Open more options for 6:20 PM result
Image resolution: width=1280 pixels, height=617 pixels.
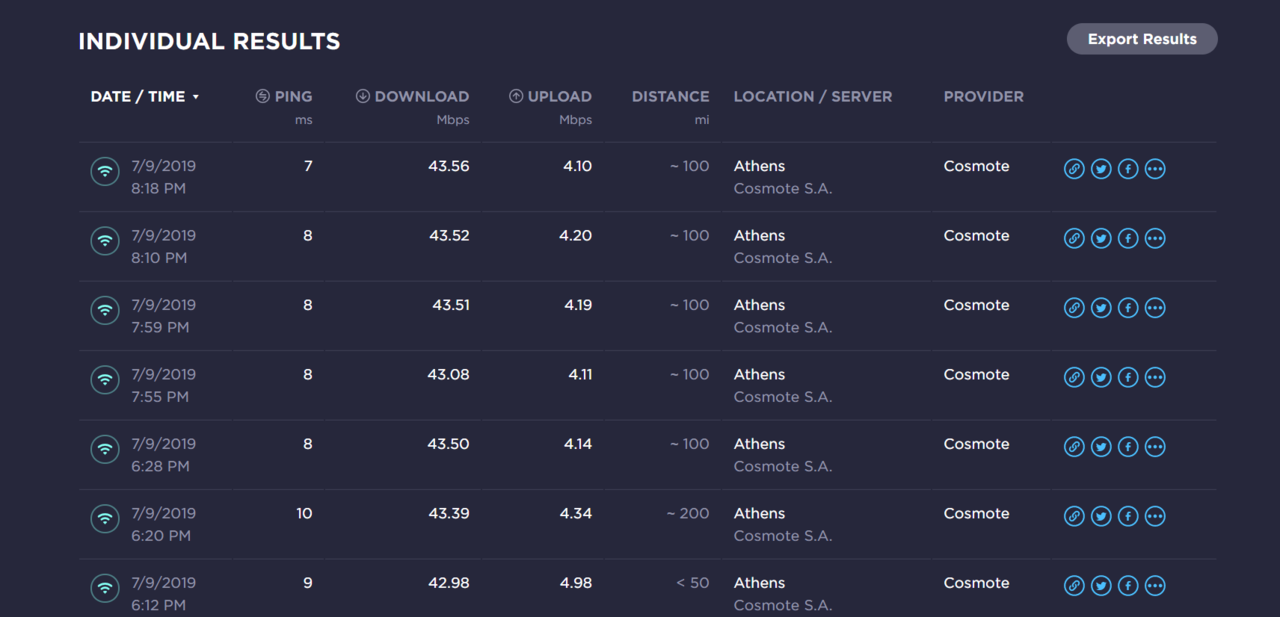(x=1155, y=516)
